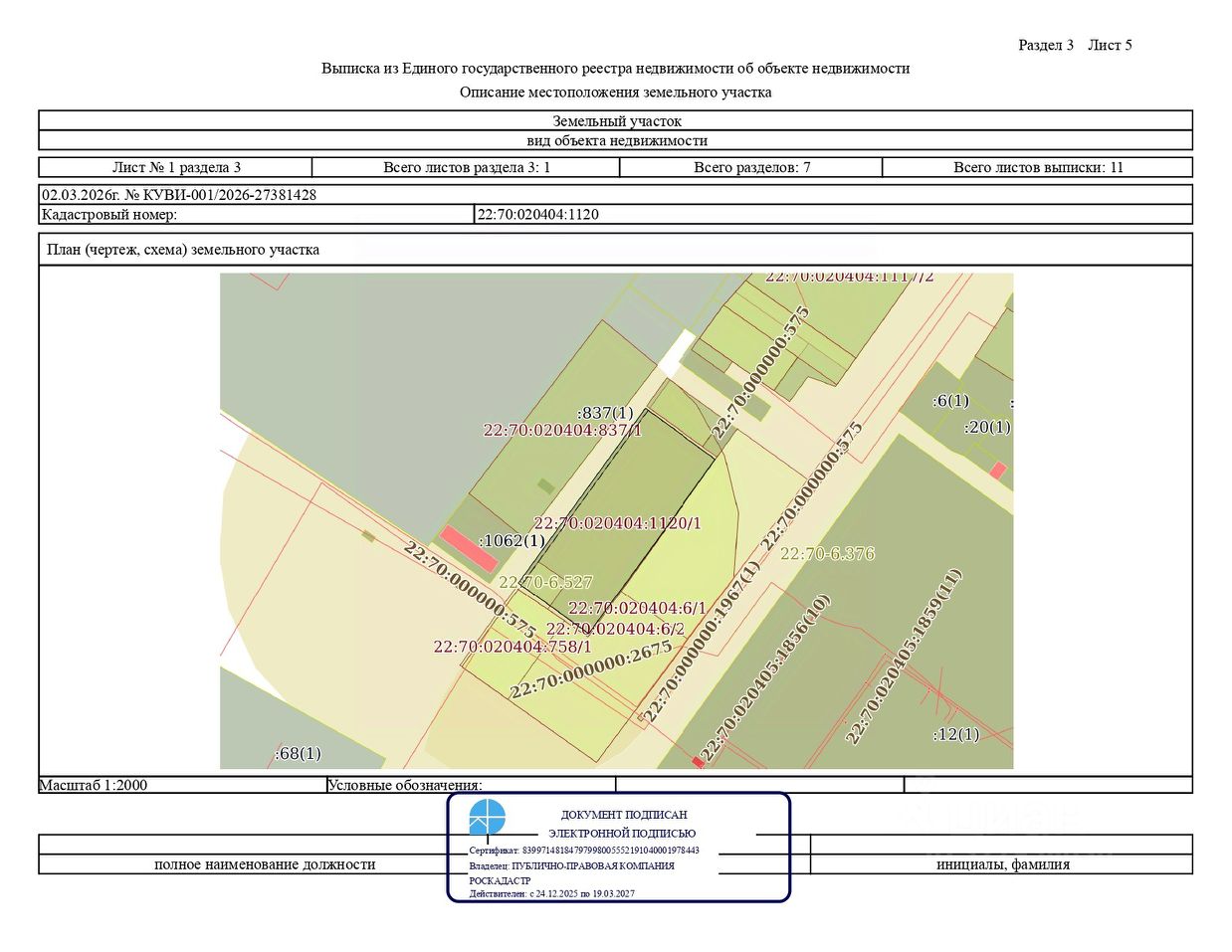Click the 'Земельный участок' title row
Image resolution: width=1232 pixels, height=952 pixels.
(616, 121)
